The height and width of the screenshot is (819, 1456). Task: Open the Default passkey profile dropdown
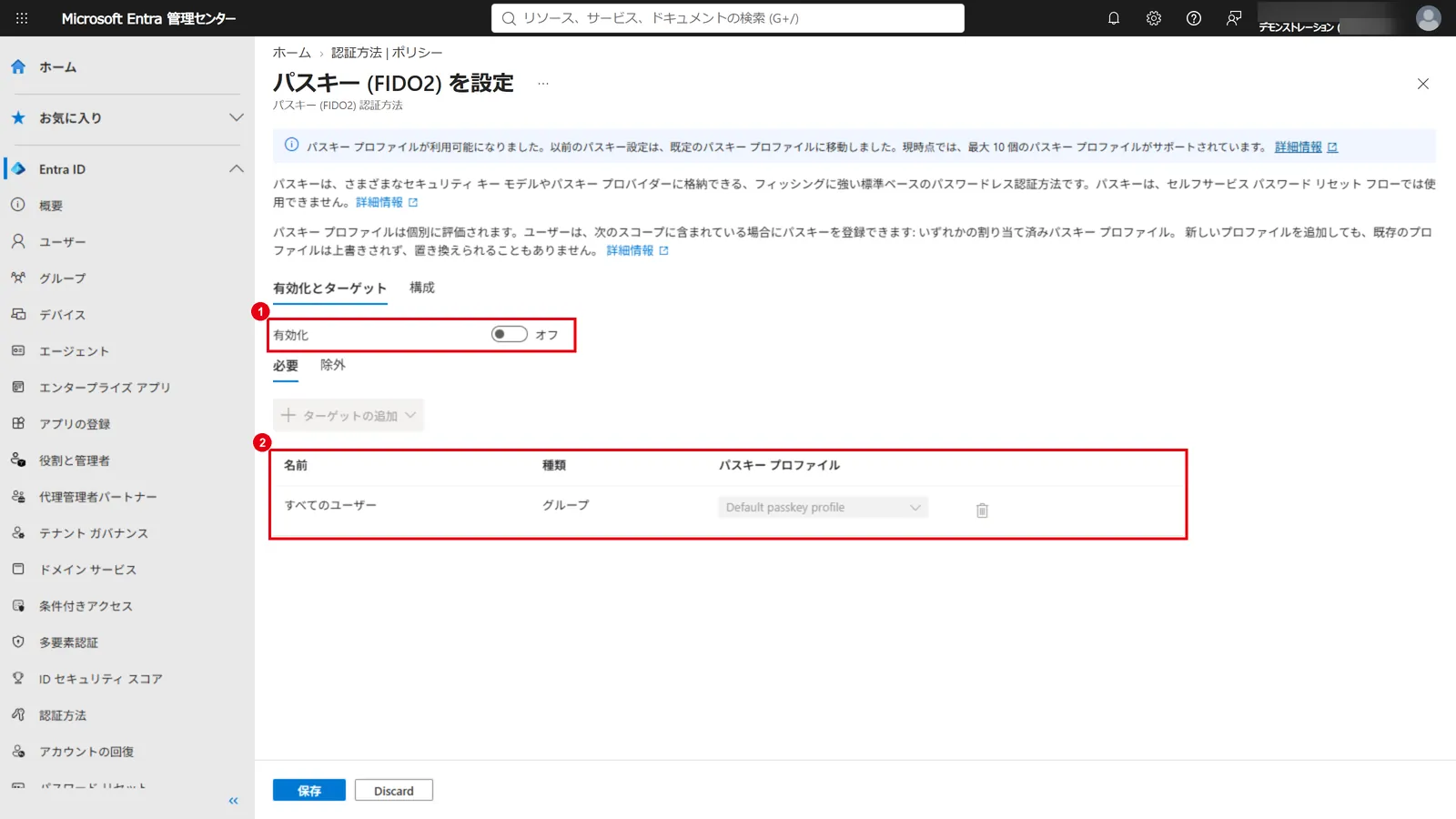point(823,507)
